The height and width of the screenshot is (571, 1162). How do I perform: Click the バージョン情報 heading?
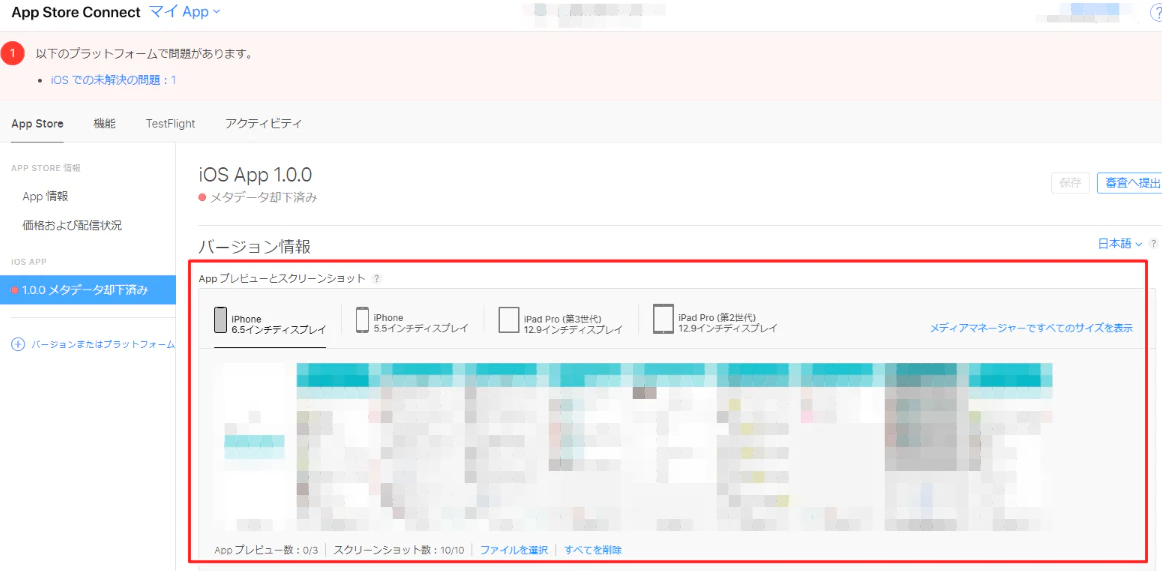click(x=254, y=247)
